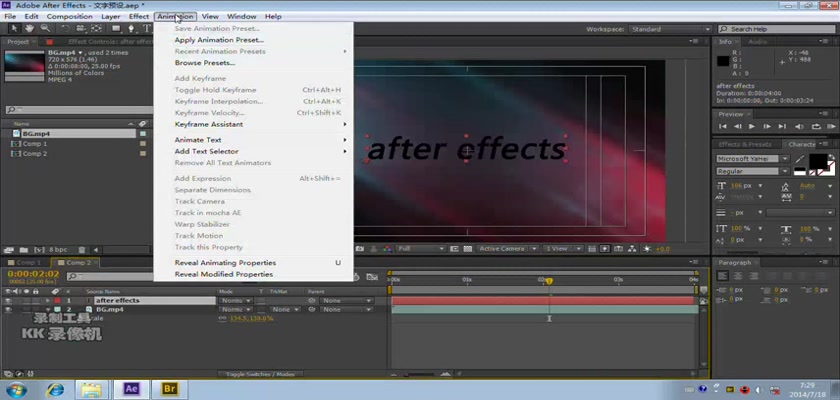
Task: Select the Hand tool
Action: coord(29,28)
